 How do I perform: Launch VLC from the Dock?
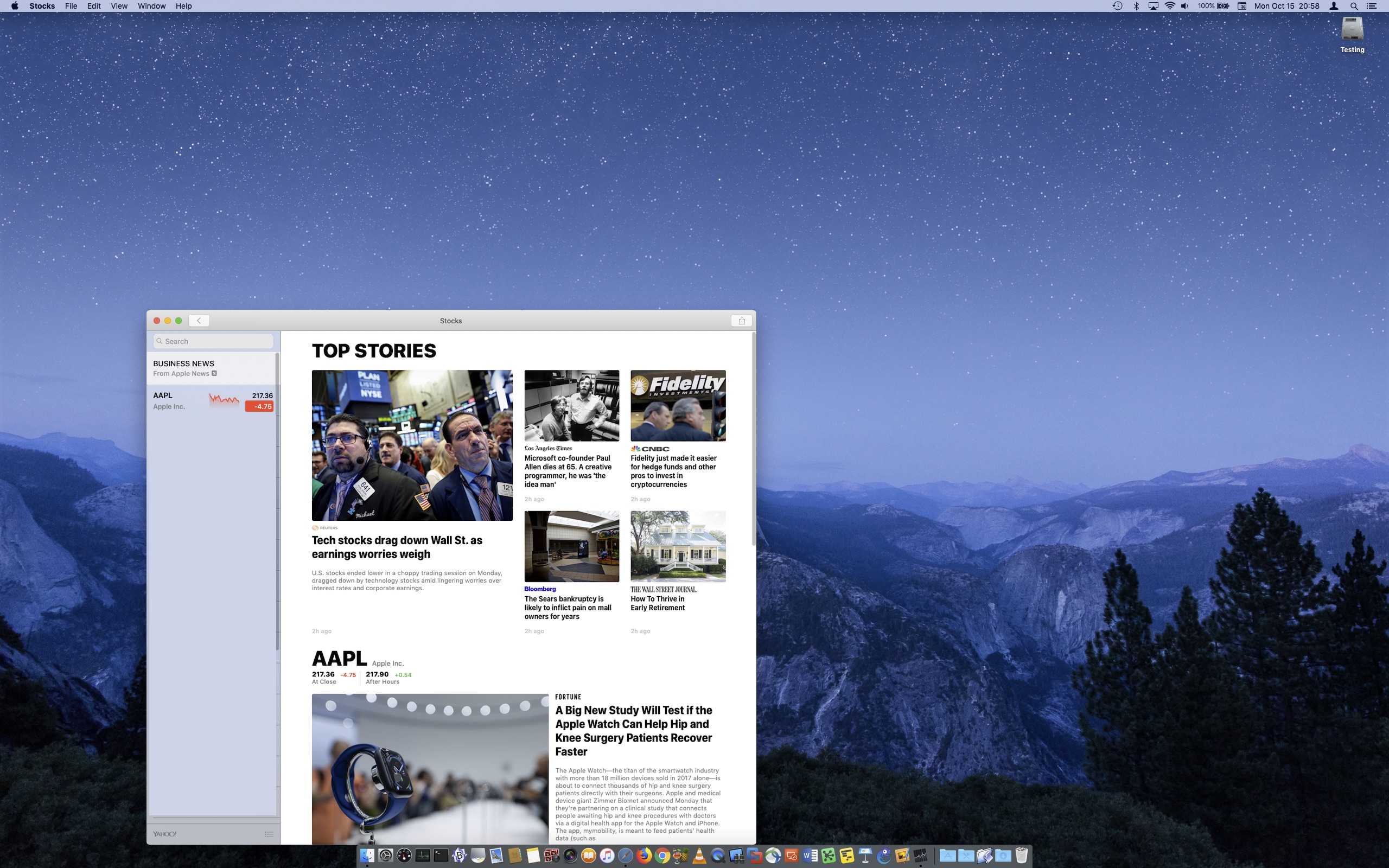[x=699, y=856]
